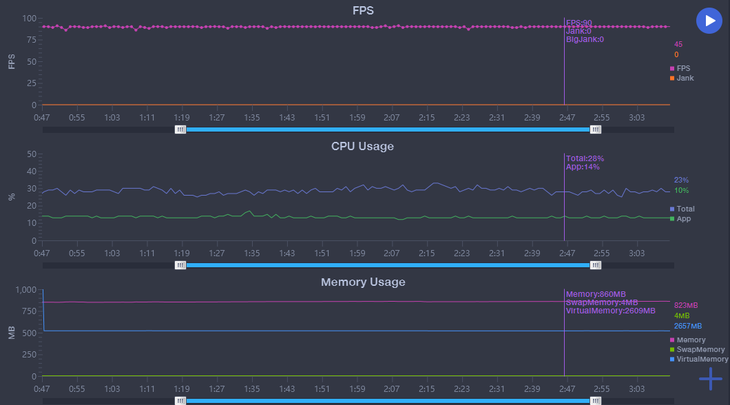Toggle the App CPU legend entry
Viewport: 730px width, 405px height.
point(682,218)
